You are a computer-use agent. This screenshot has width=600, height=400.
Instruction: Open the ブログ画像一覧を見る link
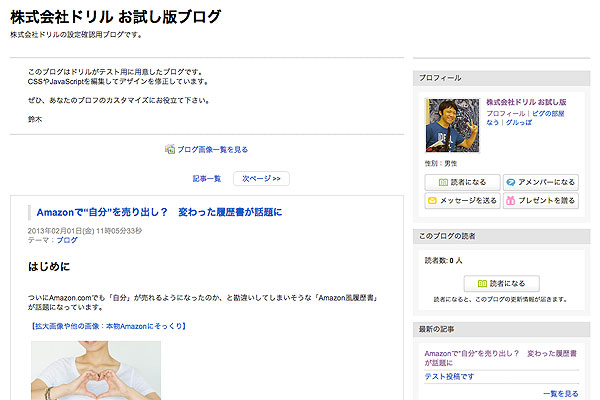[x=212, y=150]
